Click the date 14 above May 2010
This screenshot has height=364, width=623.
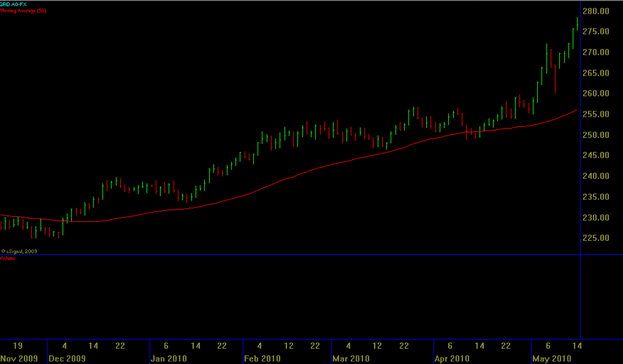(x=577, y=346)
